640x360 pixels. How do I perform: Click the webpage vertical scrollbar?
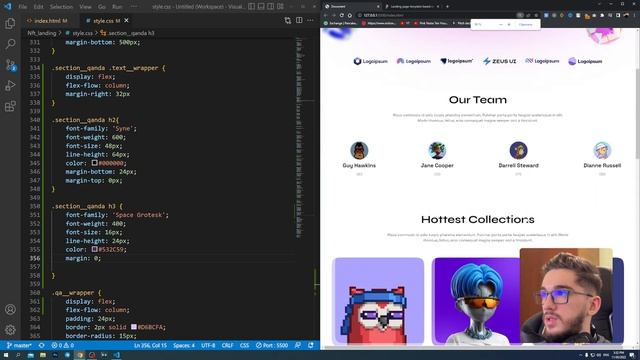(x=637, y=114)
